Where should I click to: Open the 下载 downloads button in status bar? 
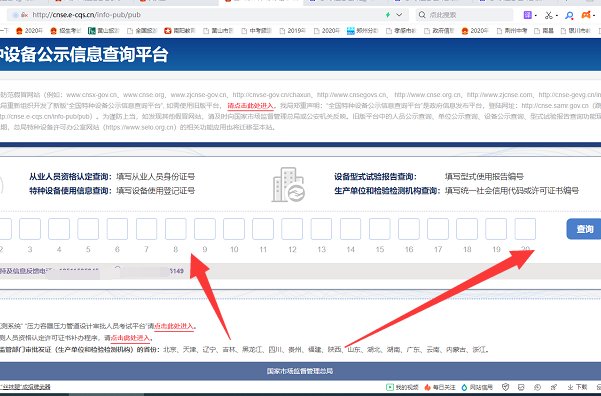[x=577, y=388]
